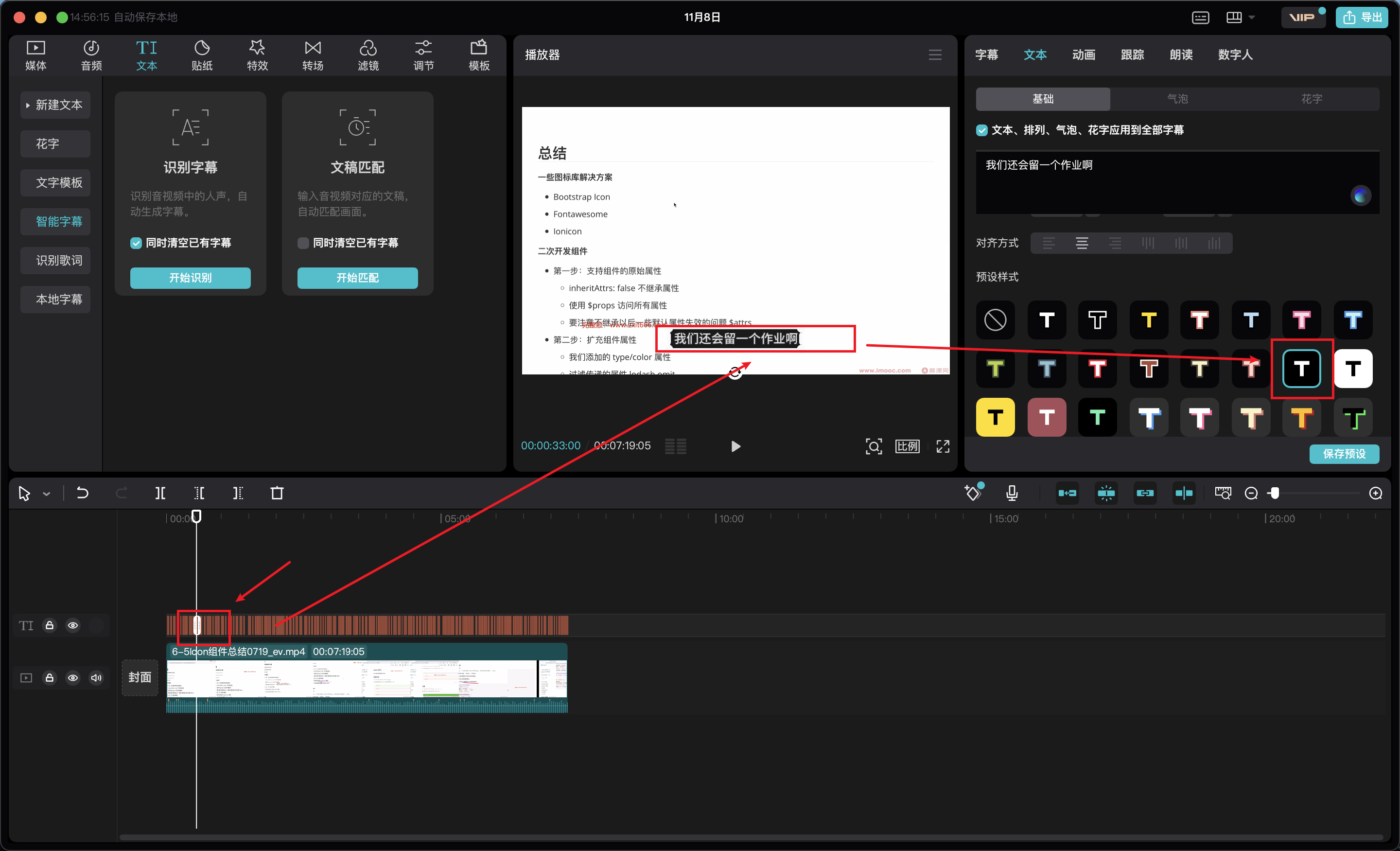
Task: Click the 保存预设 button
Action: 1344,454
